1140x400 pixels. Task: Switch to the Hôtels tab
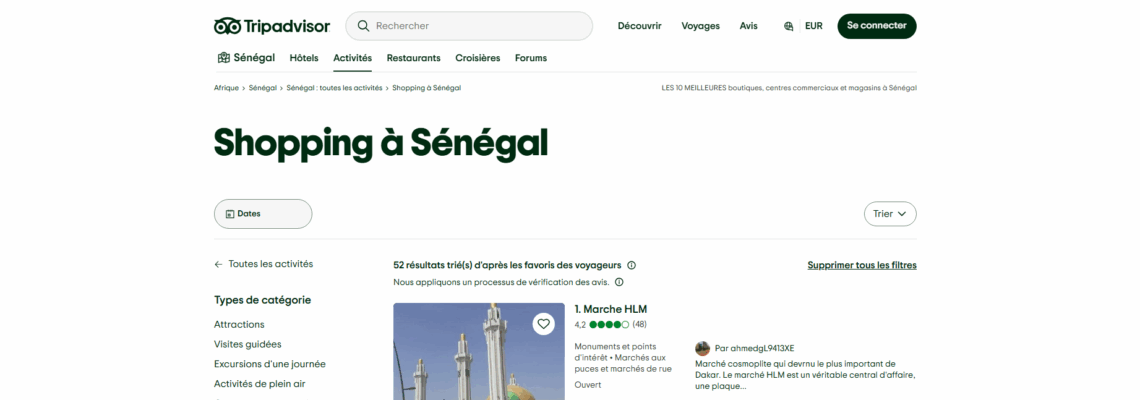(x=304, y=58)
